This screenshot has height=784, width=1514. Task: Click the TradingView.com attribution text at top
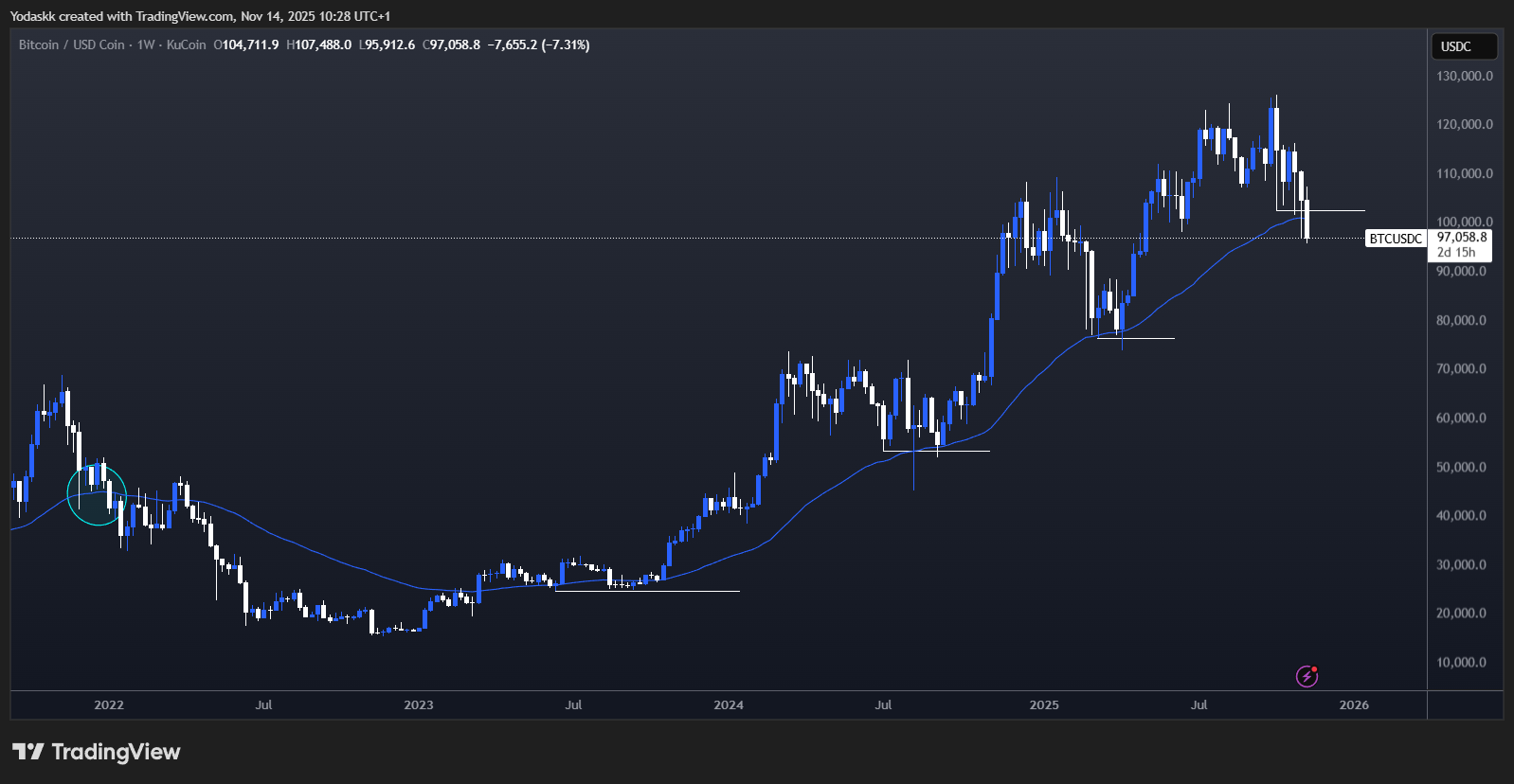pos(185,16)
